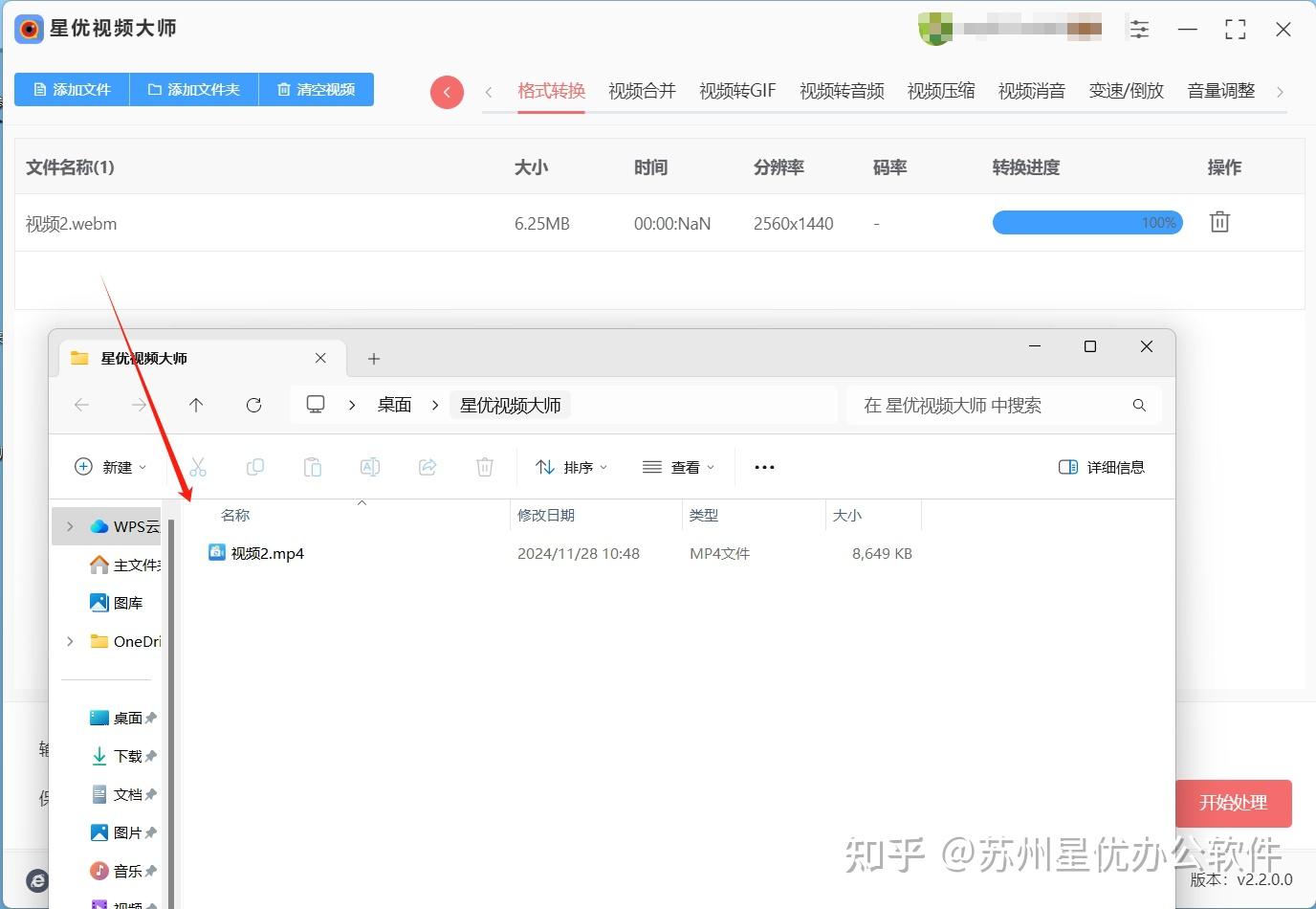Screen dimensions: 1316x909
Task: Click the 清空视频 clear-videos icon
Action: (284, 89)
